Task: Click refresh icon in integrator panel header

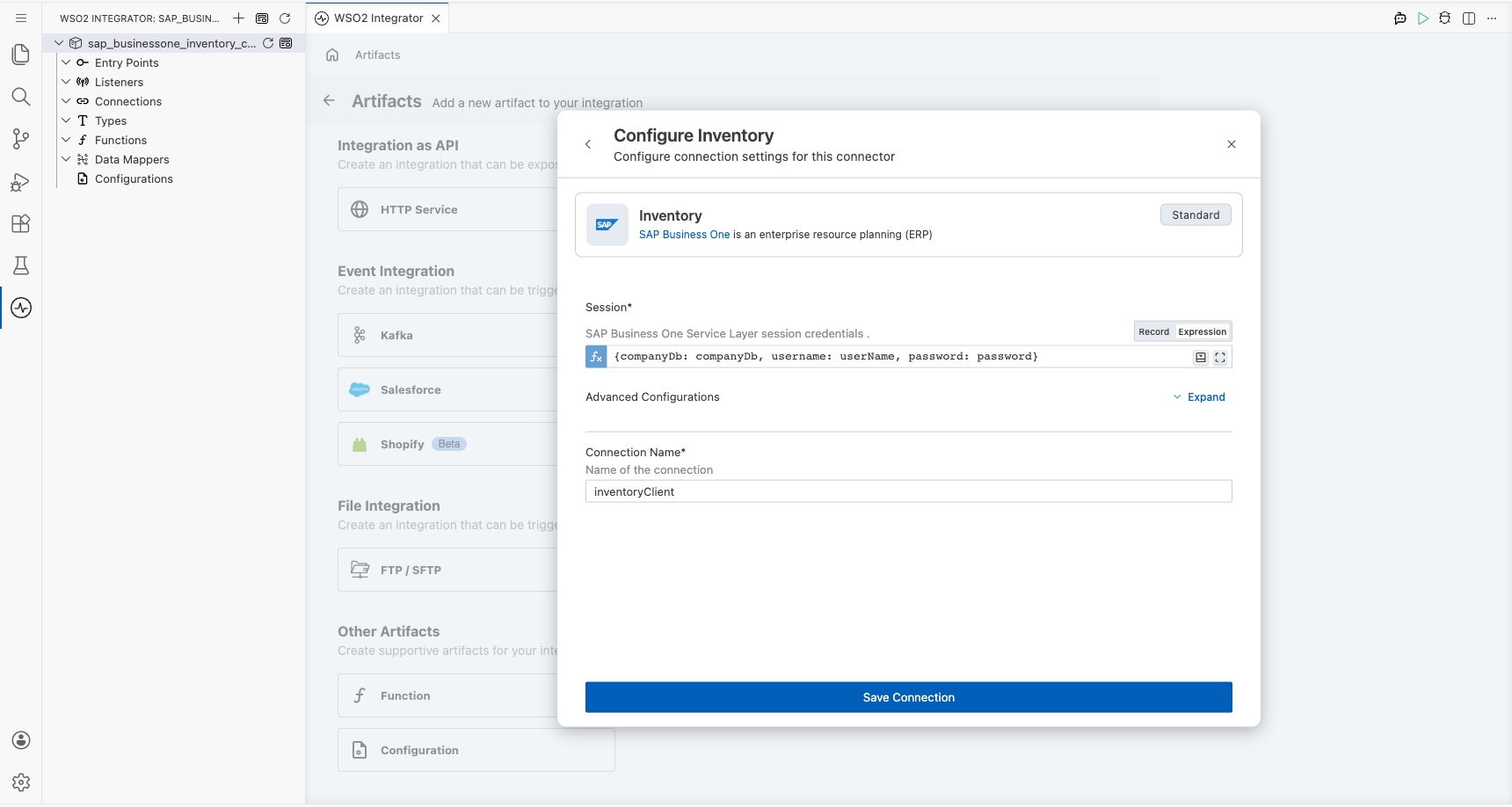Action: tap(285, 18)
